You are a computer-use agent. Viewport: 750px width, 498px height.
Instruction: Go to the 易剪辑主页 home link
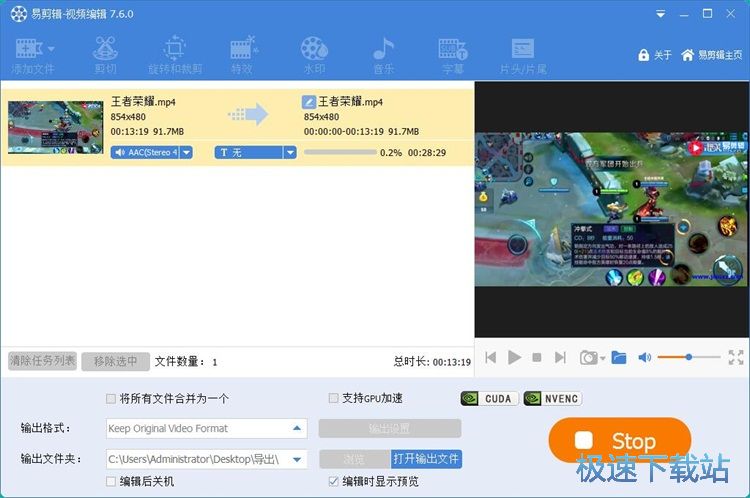[712, 55]
